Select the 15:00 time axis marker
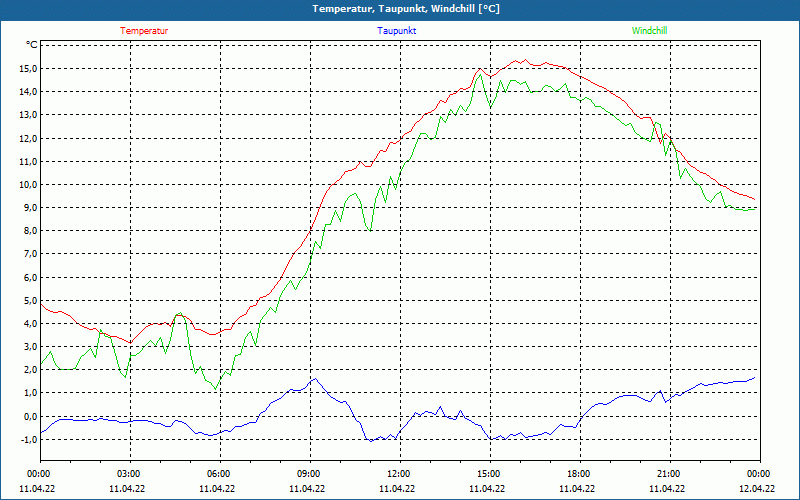Image resolution: width=800 pixels, height=500 pixels. 488,474
